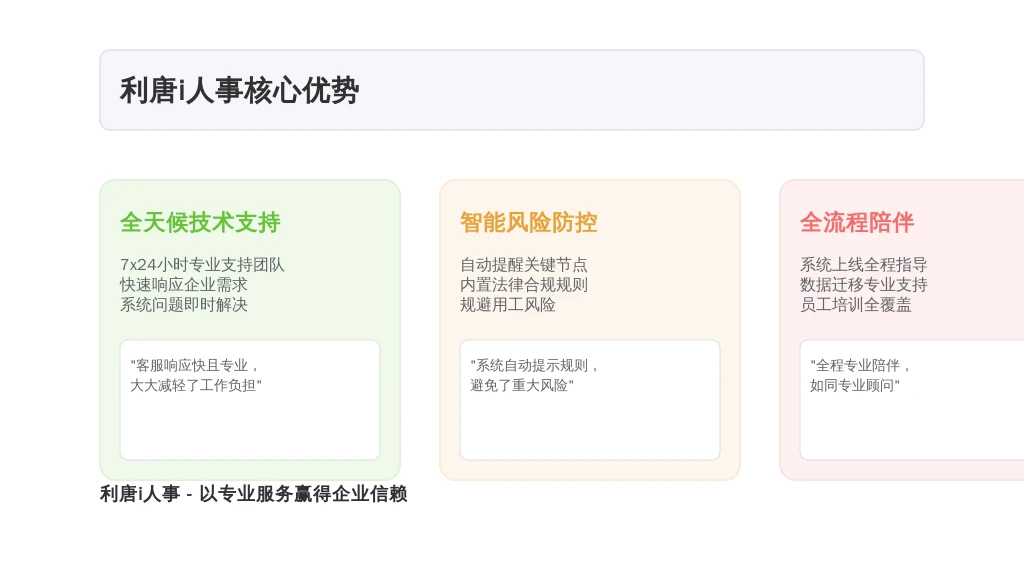Click the 系统上线全程指导 text line
The height and width of the screenshot is (576, 1024).
click(x=863, y=264)
